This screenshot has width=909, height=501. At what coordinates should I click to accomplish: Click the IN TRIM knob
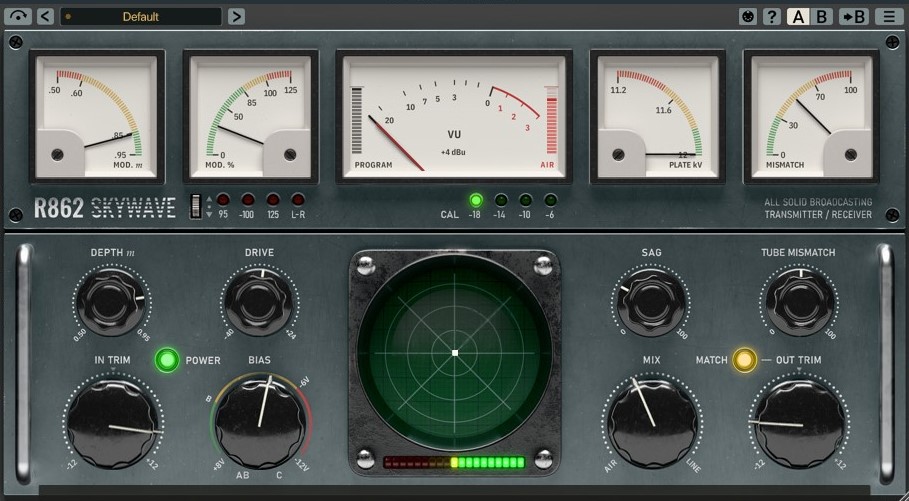112,424
